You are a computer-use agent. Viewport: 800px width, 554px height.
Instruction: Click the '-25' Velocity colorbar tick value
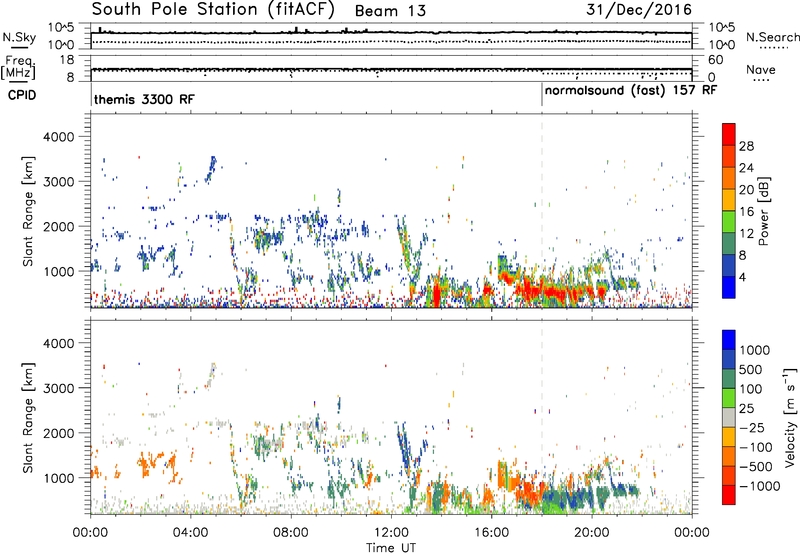point(752,427)
